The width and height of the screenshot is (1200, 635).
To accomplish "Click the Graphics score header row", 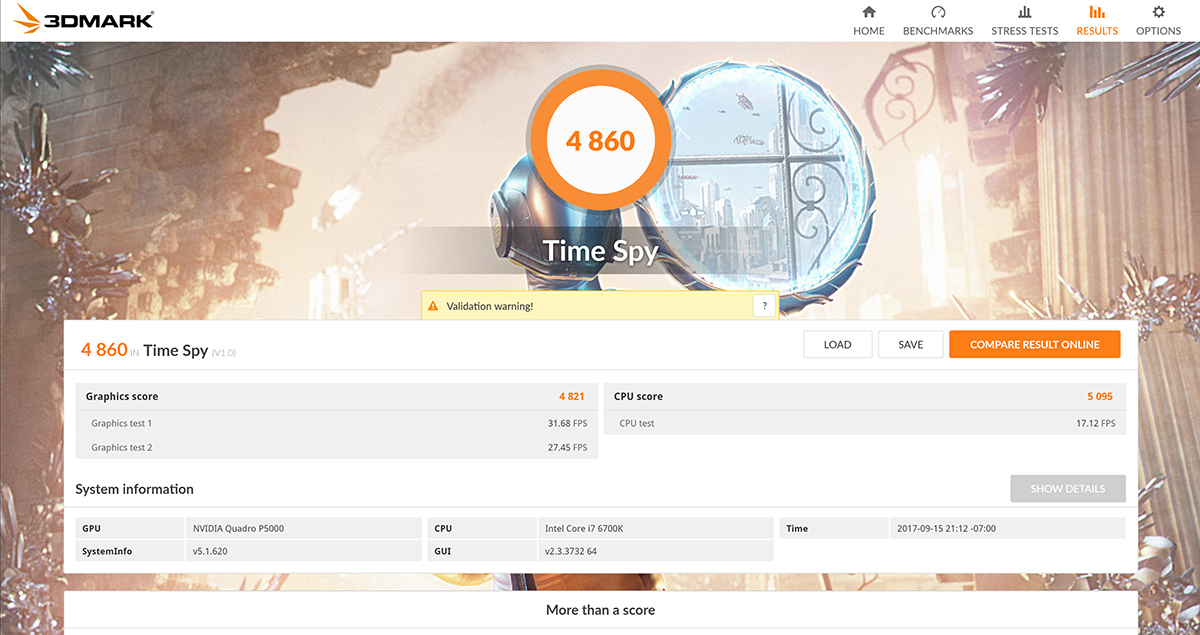I will click(336, 396).
